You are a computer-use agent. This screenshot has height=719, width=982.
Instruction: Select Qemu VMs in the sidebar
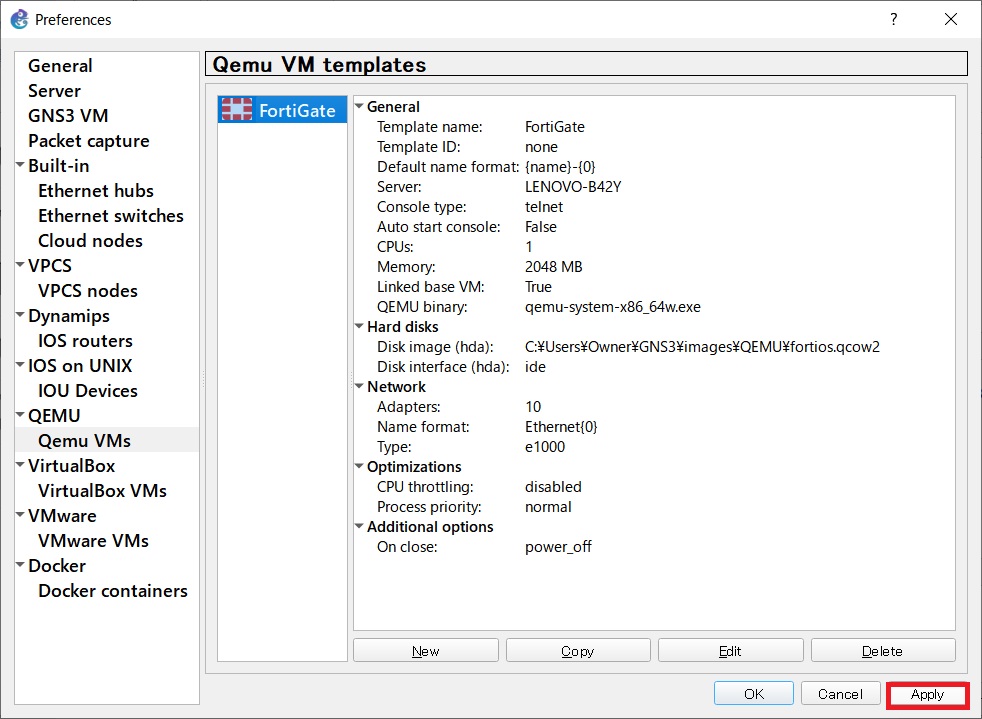[85, 441]
